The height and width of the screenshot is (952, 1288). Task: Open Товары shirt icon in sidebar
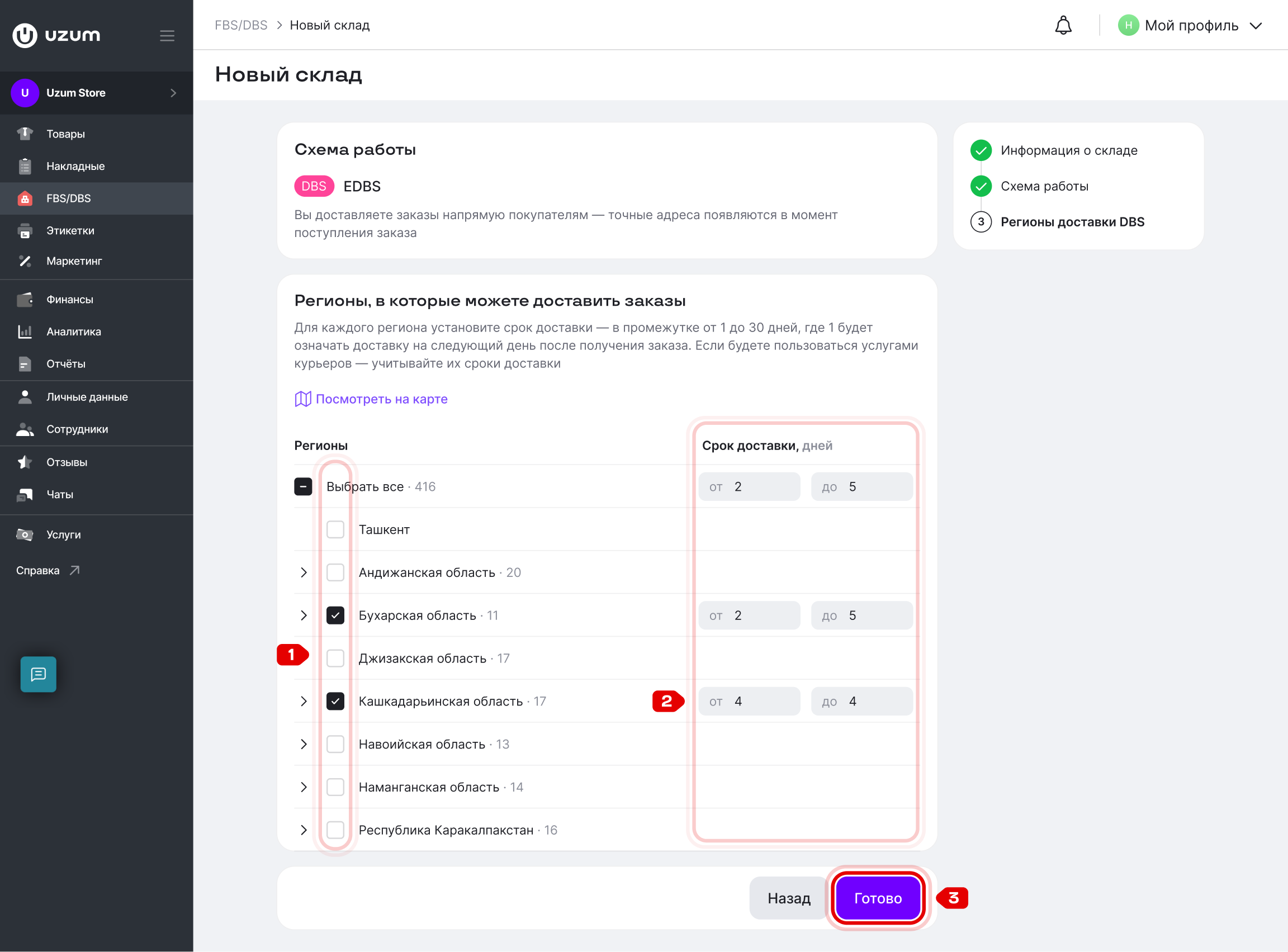pyautogui.click(x=25, y=134)
